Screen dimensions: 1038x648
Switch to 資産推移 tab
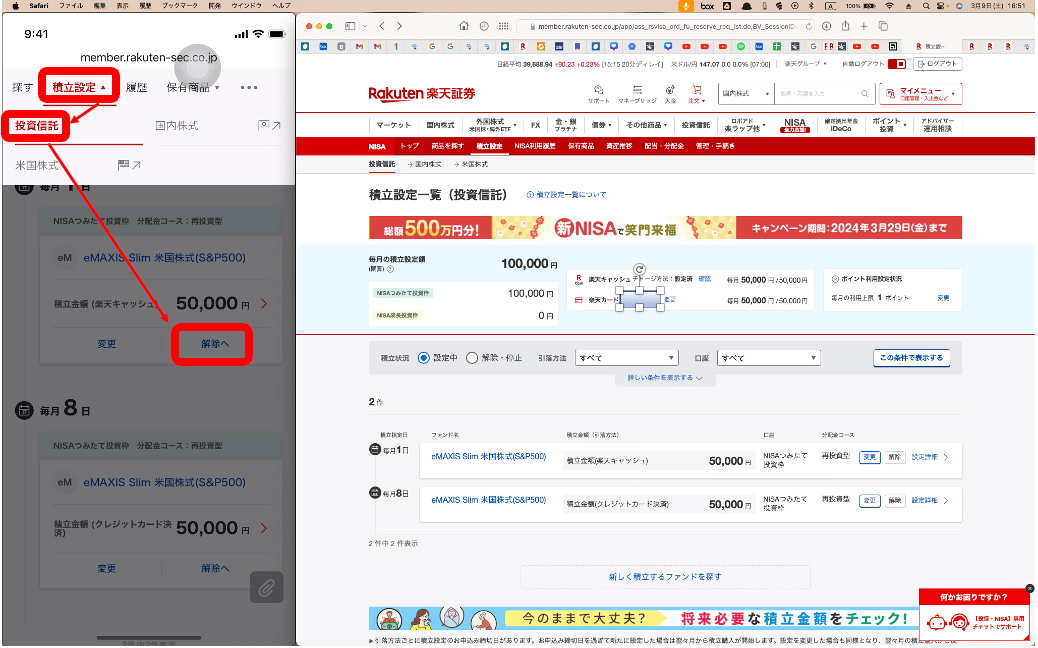click(x=619, y=146)
